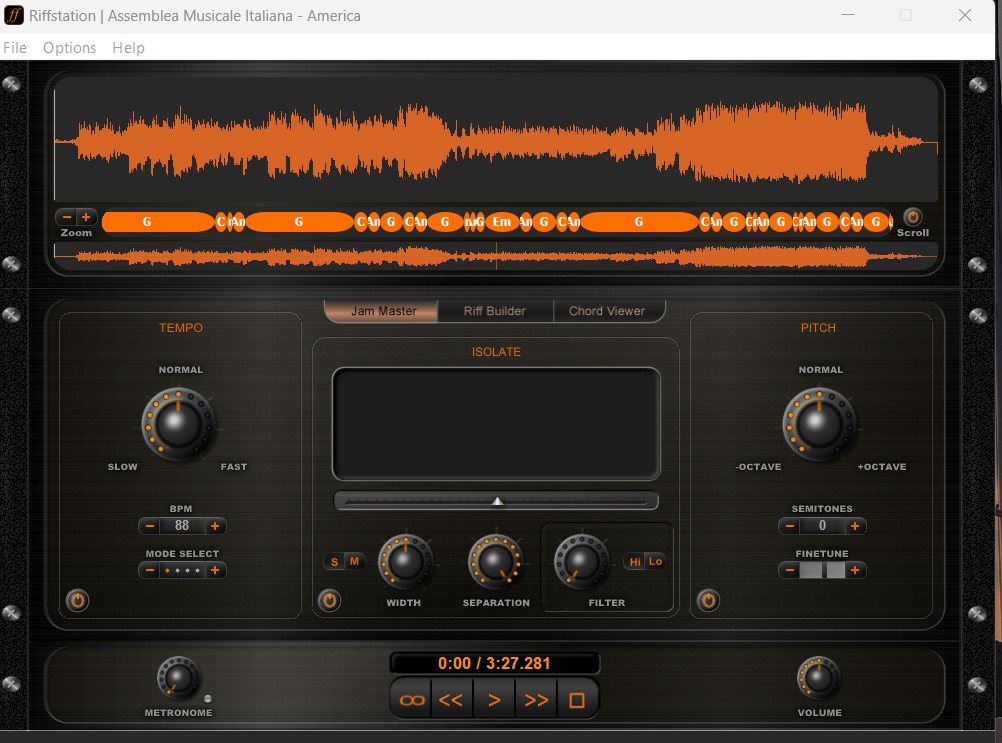Click the Isolate display screen
Screen dimensions: 1002x743
coord(496,424)
